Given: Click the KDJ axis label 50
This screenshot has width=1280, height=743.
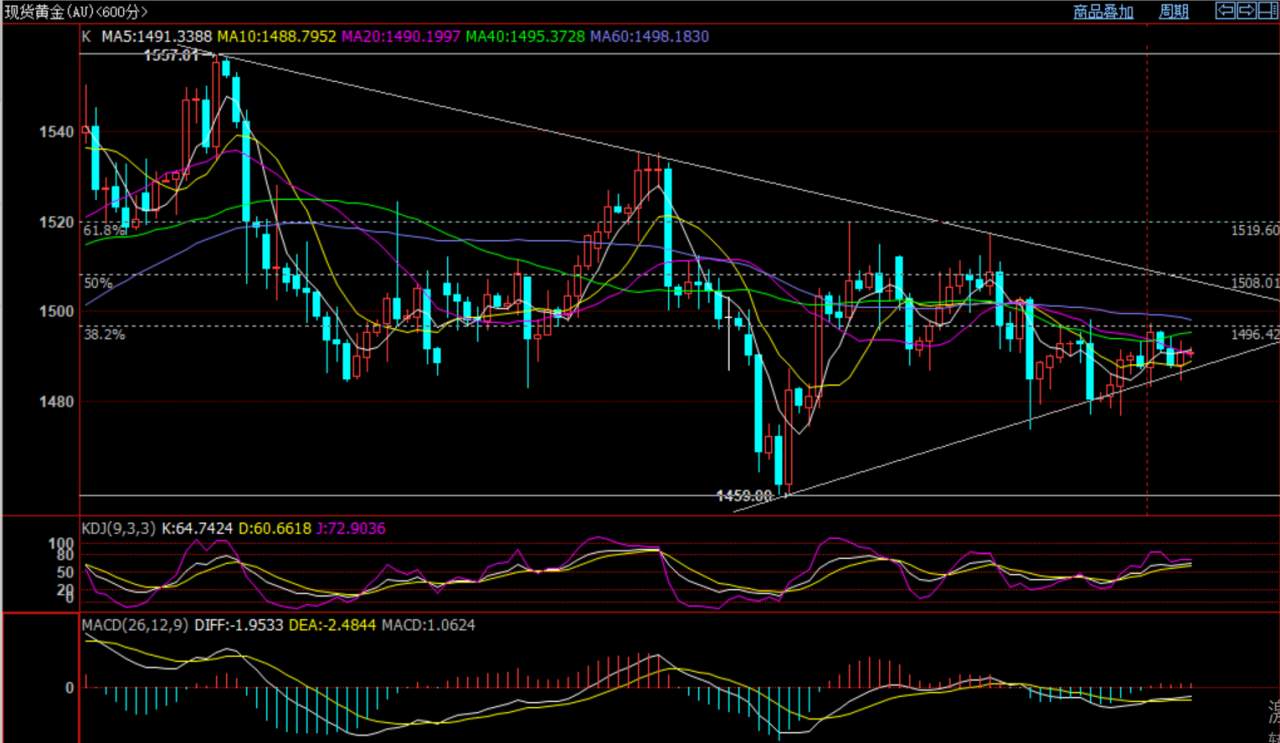Looking at the screenshot, I should [x=67, y=572].
